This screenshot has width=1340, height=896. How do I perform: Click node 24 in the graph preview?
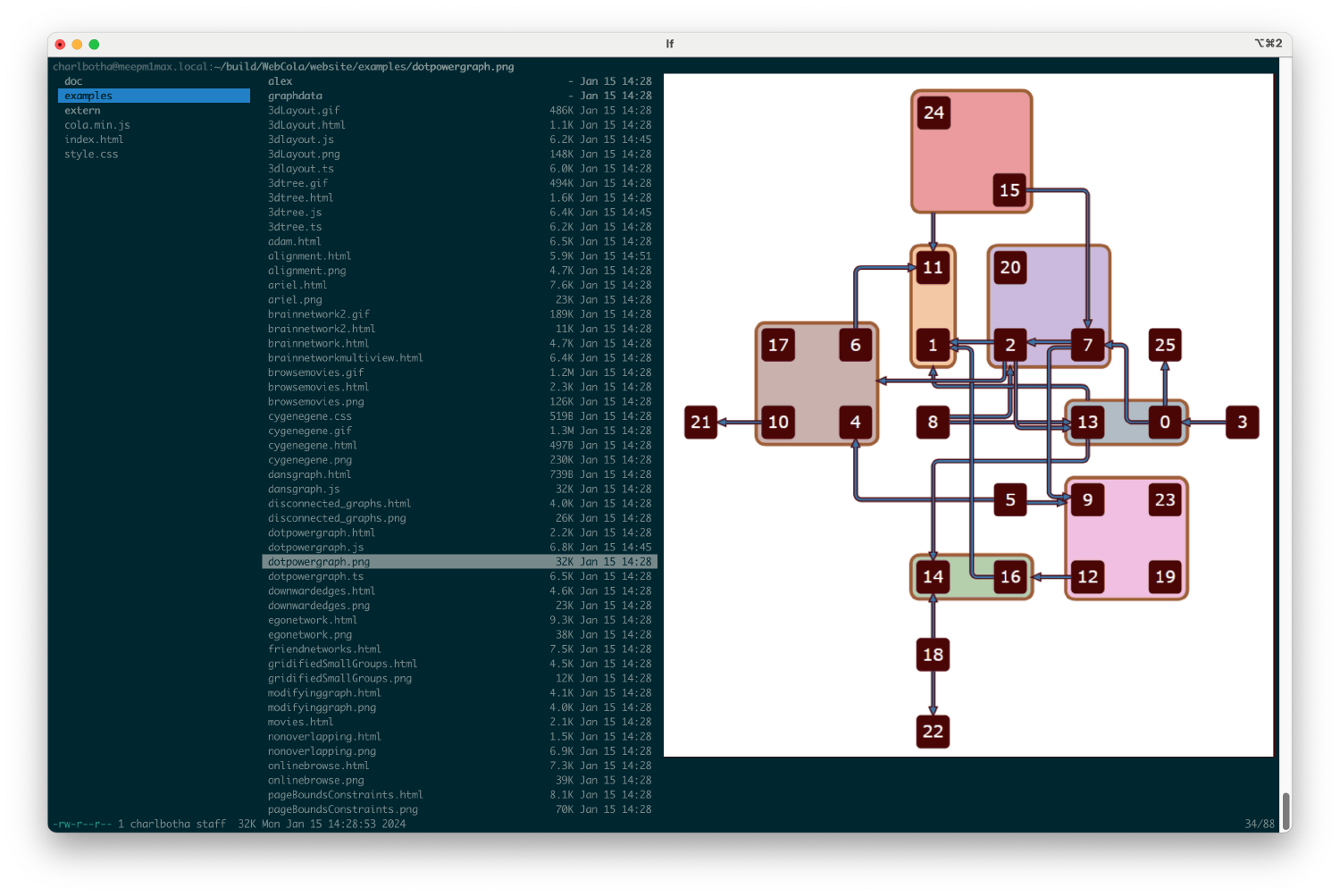click(934, 113)
